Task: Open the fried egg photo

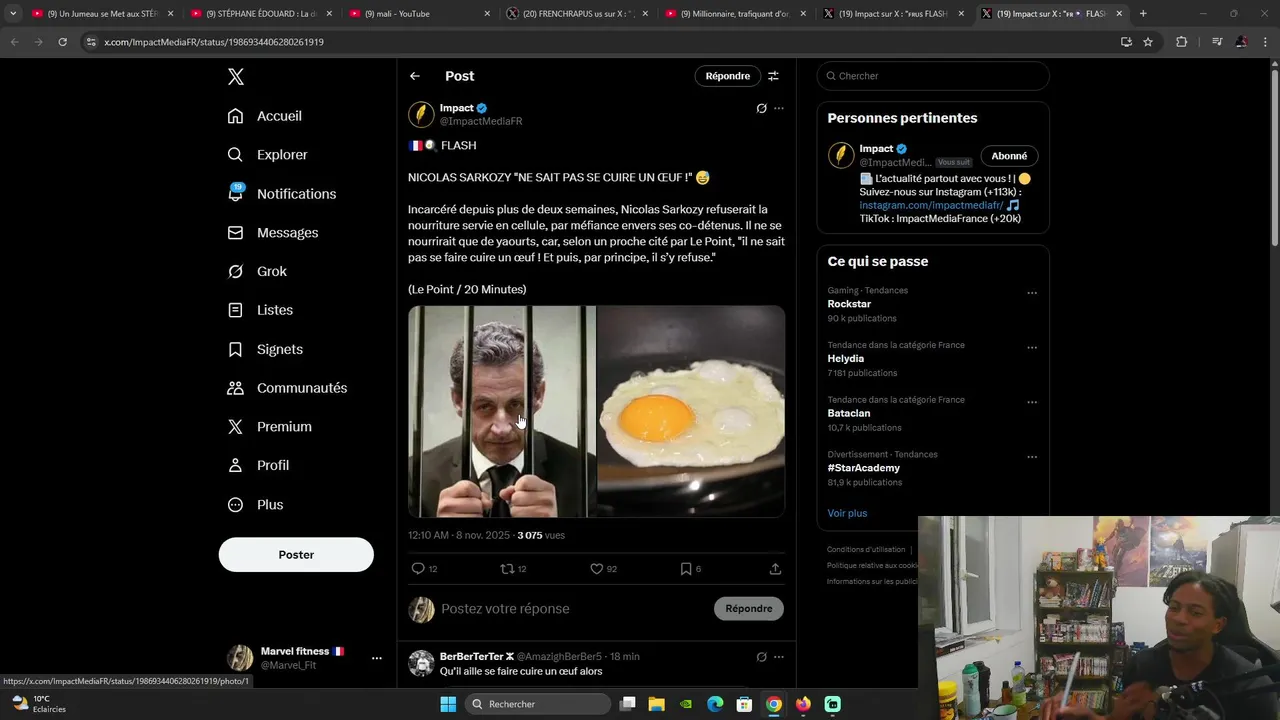Action: click(x=691, y=411)
